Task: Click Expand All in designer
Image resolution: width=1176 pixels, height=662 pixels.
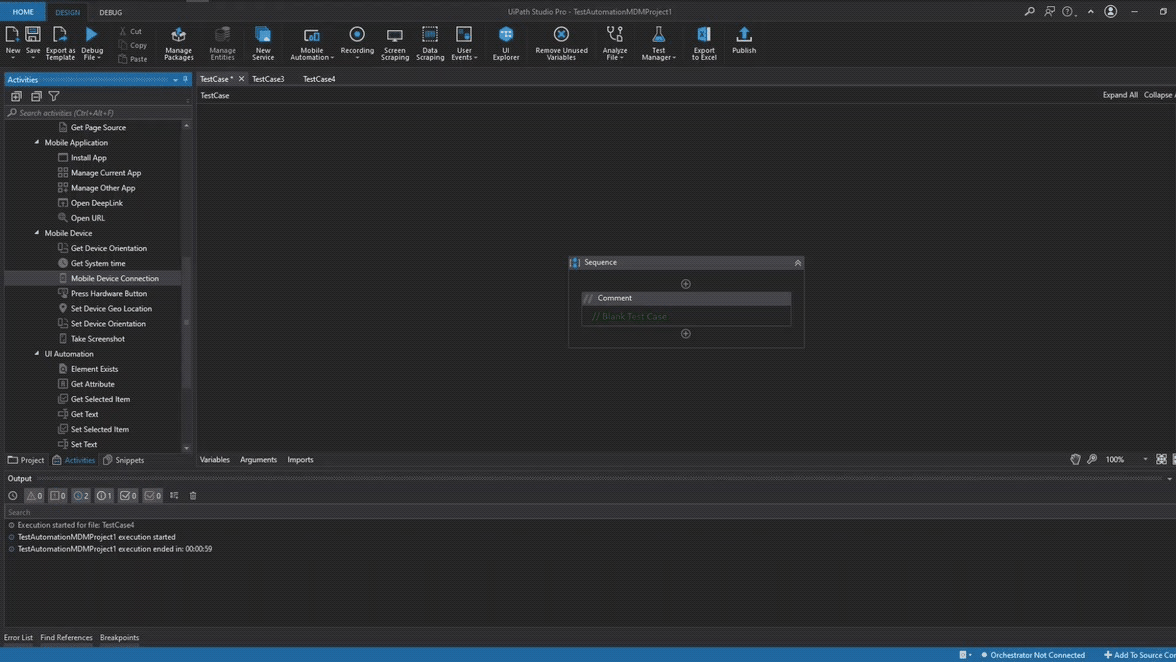Action: (1119, 95)
